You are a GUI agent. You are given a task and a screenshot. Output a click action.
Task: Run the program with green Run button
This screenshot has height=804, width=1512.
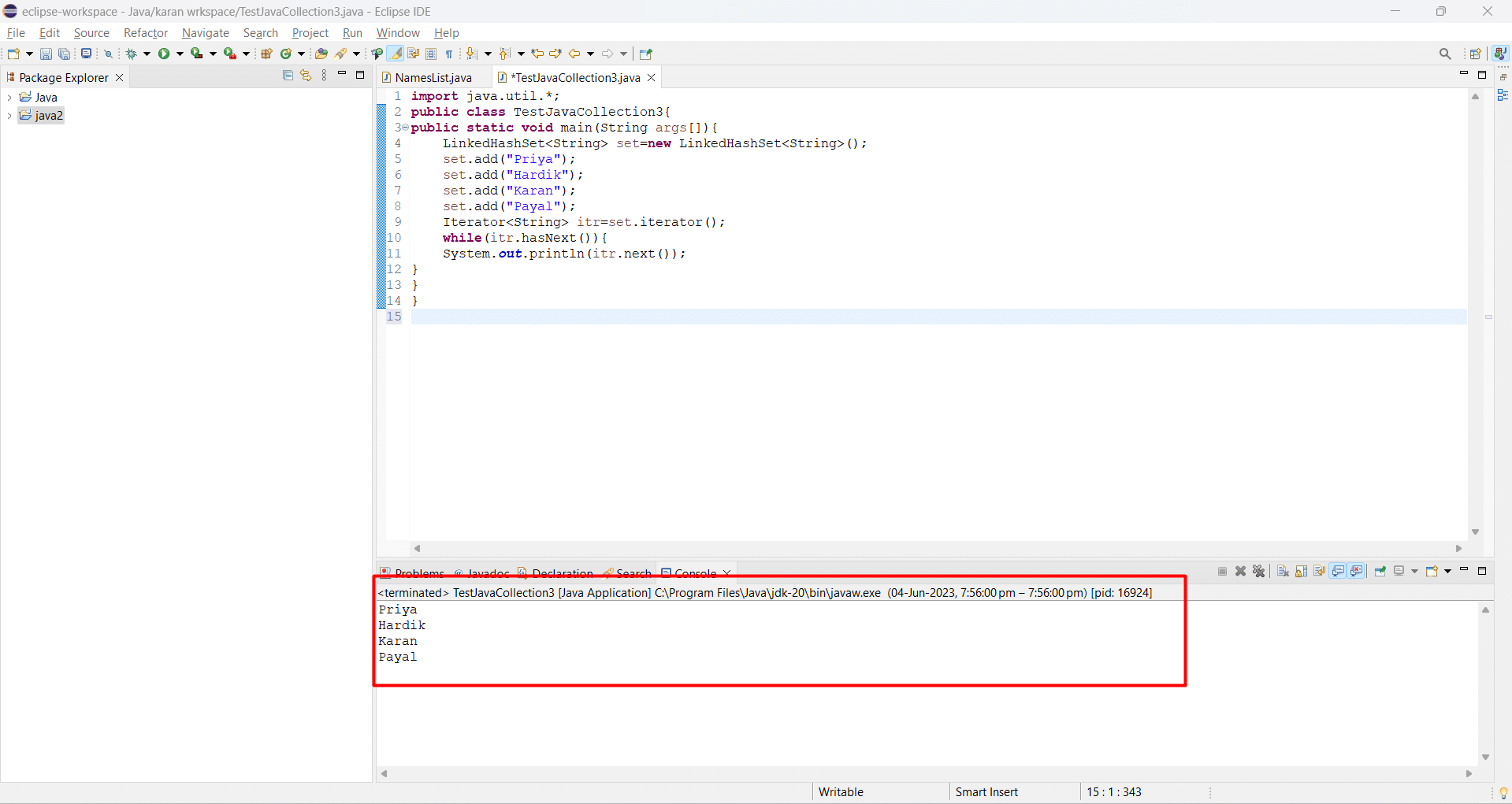pyautogui.click(x=164, y=54)
